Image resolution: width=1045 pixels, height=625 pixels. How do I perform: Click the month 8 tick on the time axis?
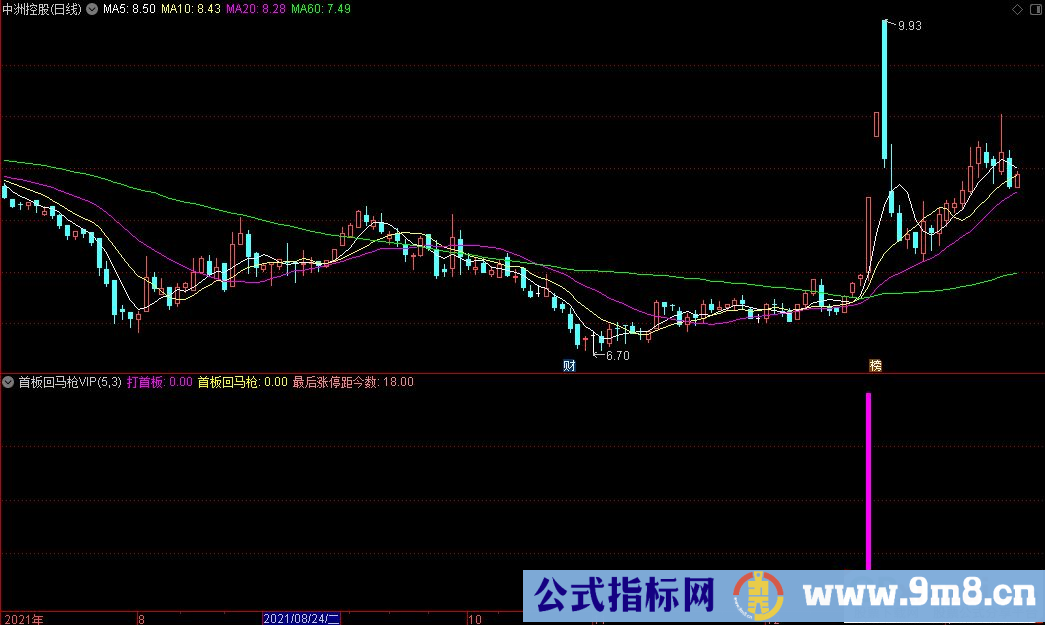click(x=141, y=619)
